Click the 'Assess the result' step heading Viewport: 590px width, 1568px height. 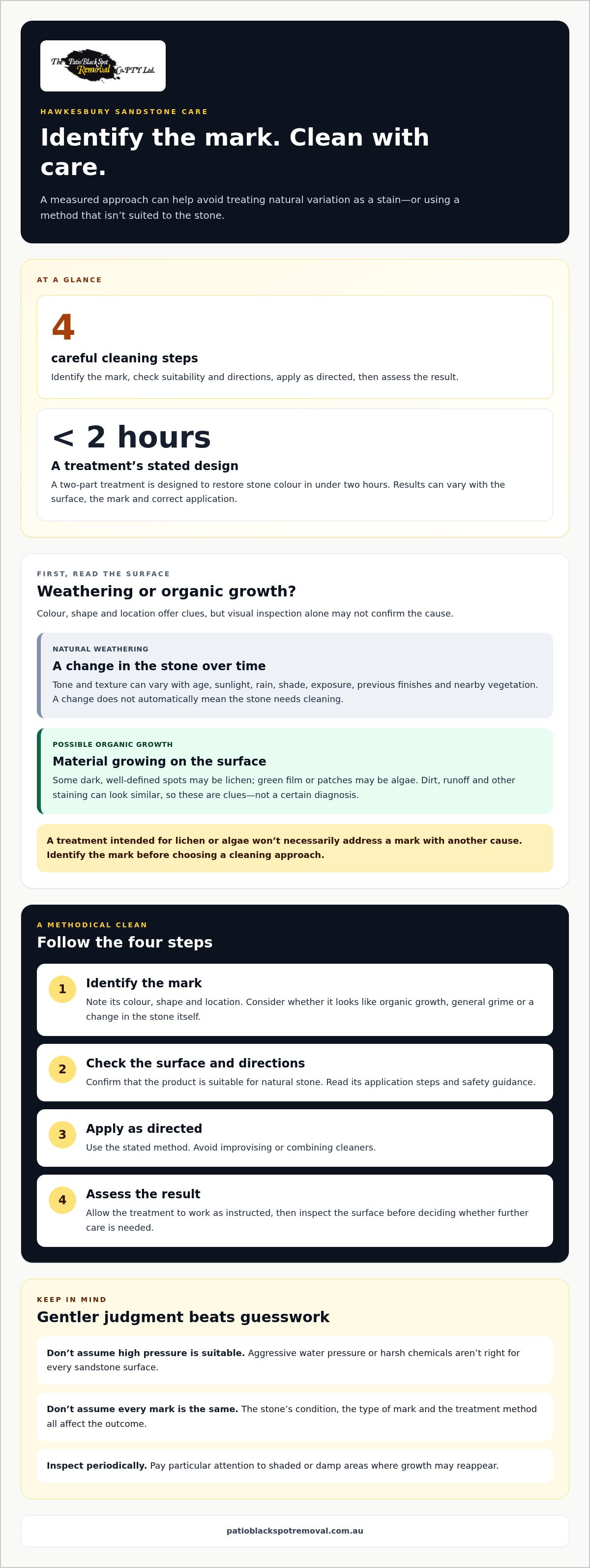click(x=143, y=1194)
